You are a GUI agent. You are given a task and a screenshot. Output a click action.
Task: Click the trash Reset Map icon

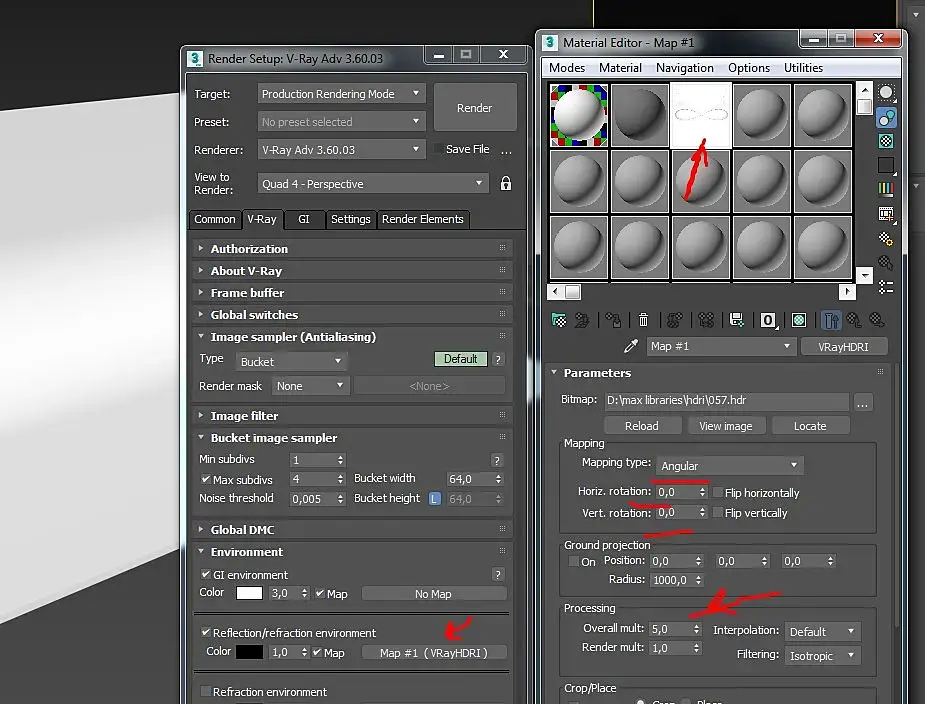pyautogui.click(x=644, y=320)
